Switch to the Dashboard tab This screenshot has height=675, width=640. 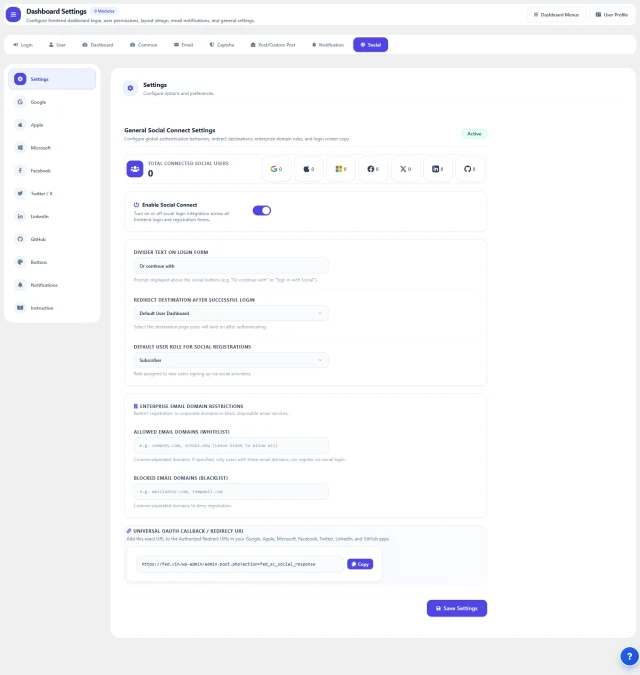[x=98, y=45]
